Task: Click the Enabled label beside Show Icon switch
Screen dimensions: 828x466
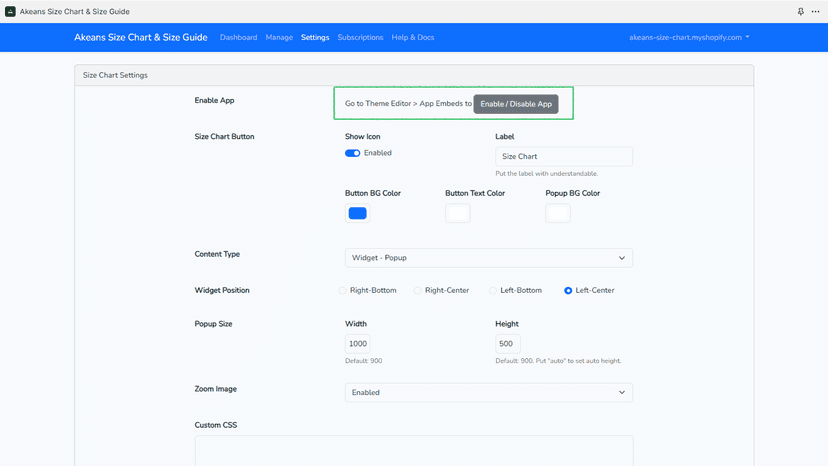Action: coord(378,153)
